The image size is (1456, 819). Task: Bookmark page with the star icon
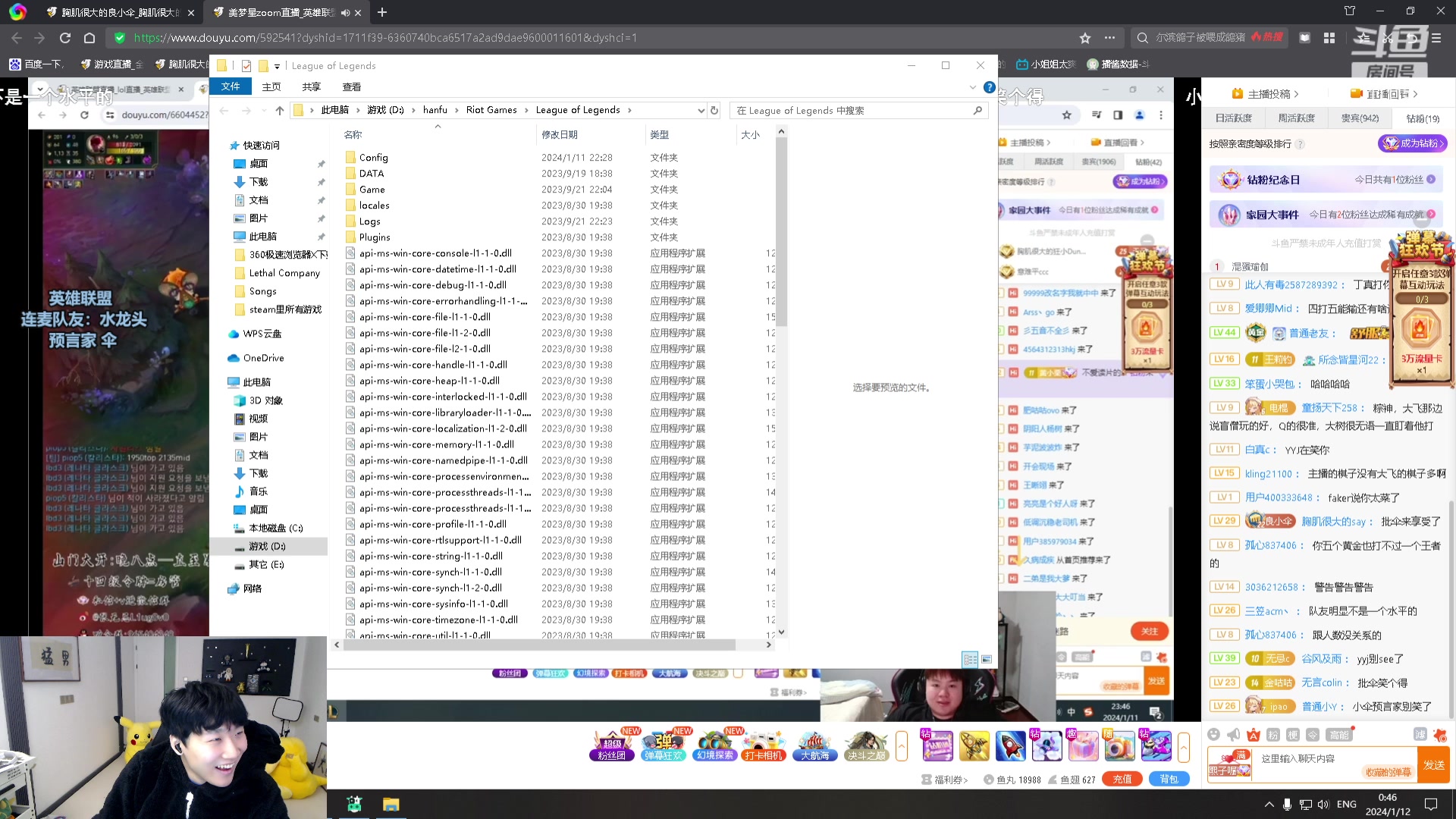tap(1085, 37)
